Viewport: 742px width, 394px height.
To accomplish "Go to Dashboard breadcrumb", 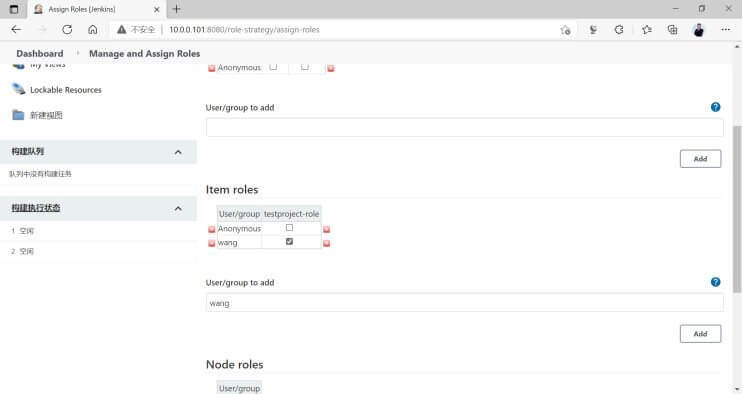I will (x=40, y=53).
